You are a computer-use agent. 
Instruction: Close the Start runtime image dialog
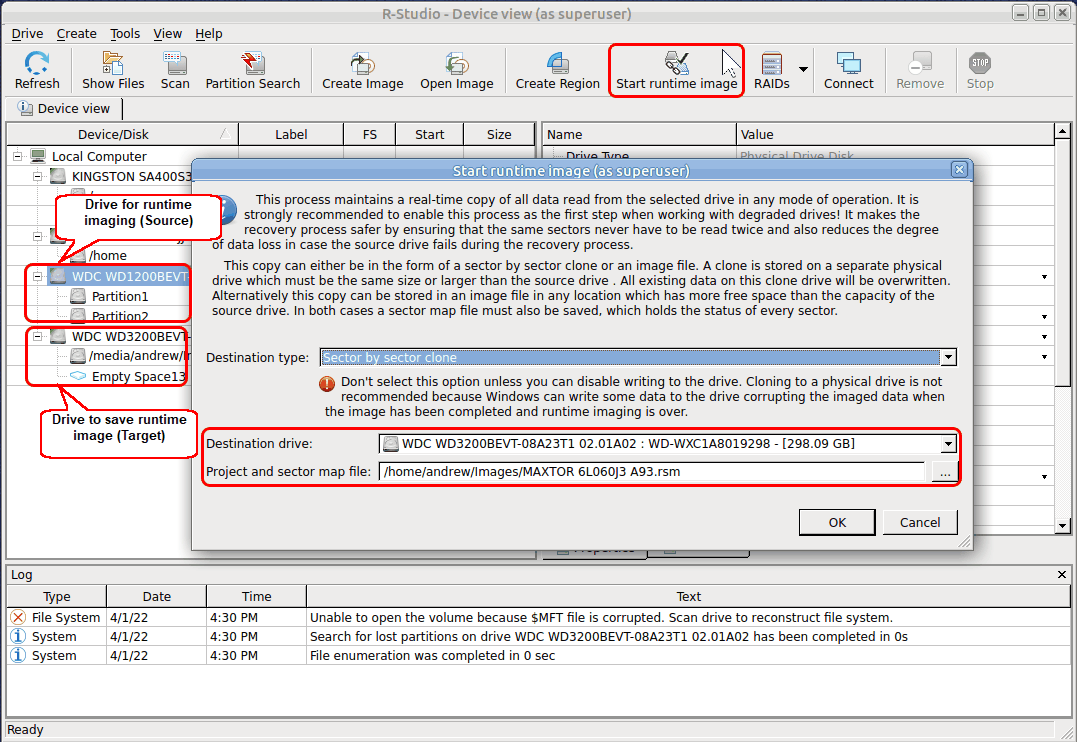coord(960,170)
